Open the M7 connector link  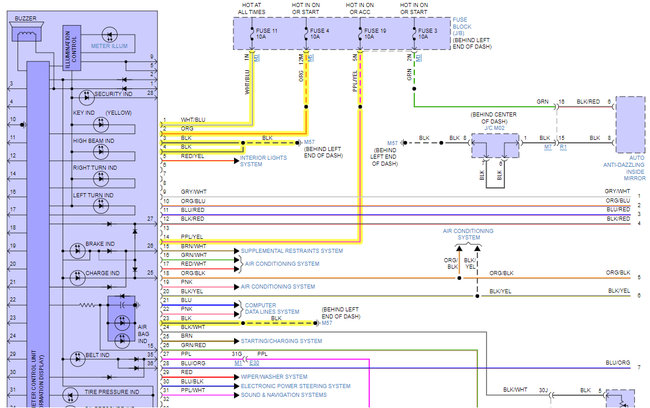pos(548,147)
